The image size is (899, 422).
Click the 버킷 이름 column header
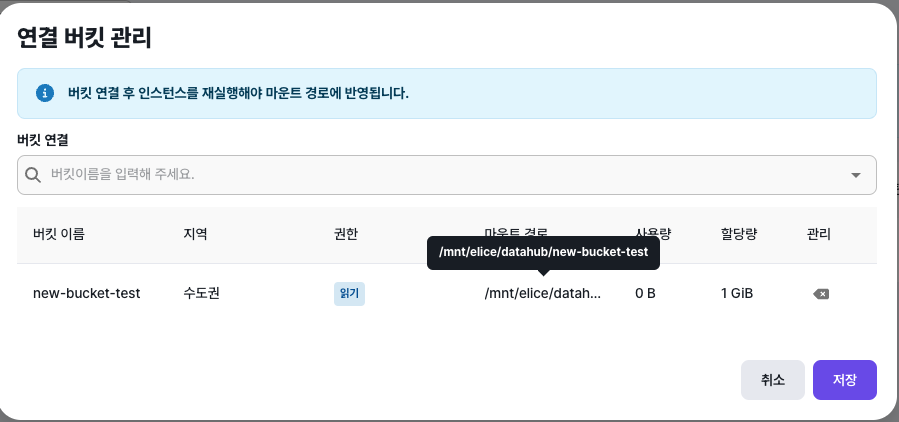59,235
